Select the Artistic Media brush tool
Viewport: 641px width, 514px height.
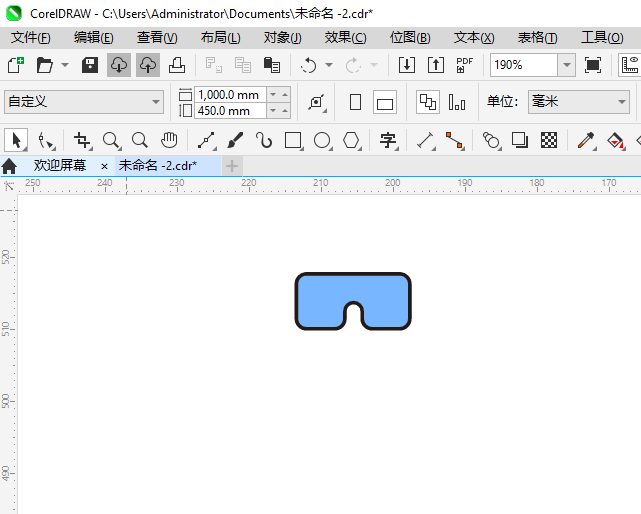pyautogui.click(x=235, y=141)
